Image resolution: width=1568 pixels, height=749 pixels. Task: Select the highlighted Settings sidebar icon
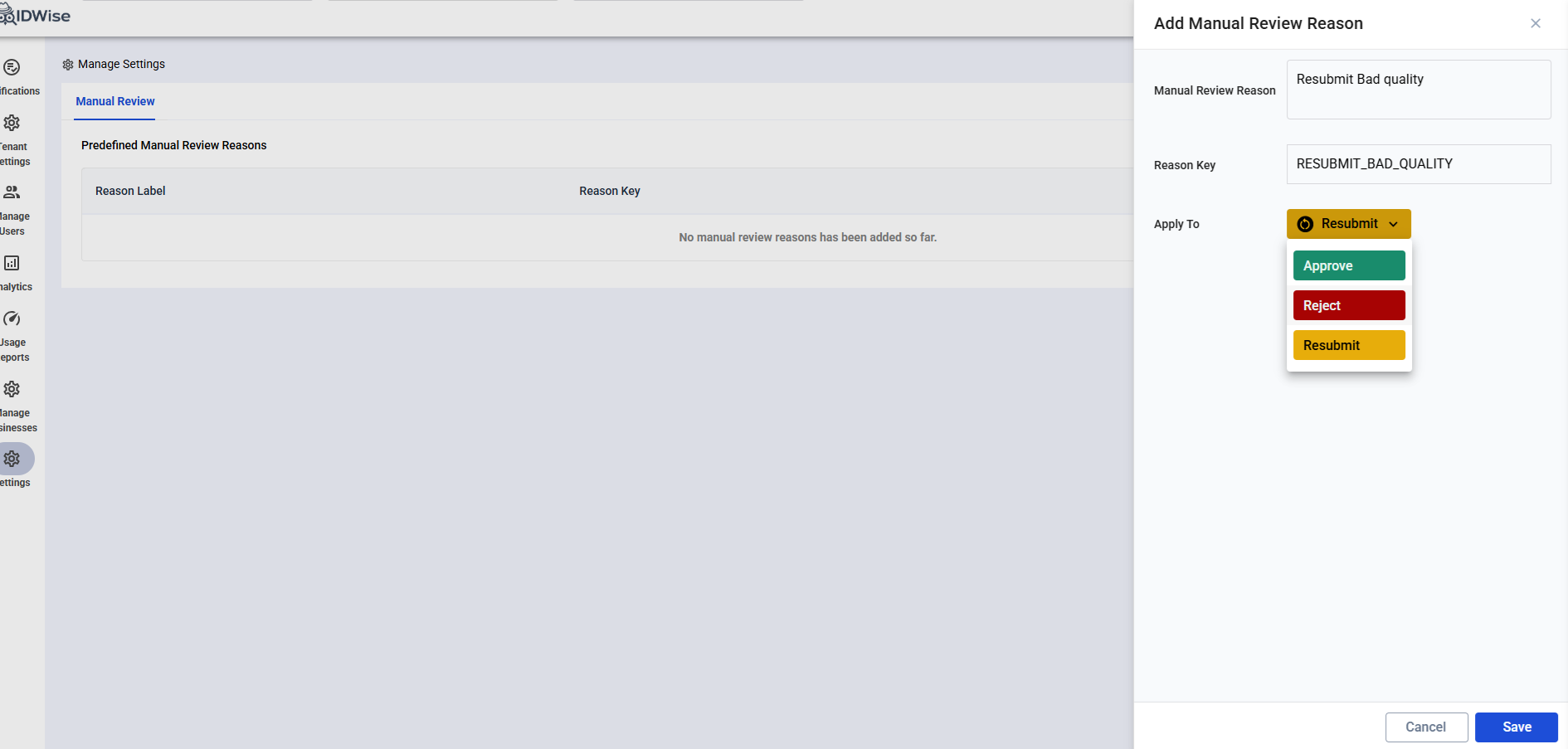pos(13,459)
